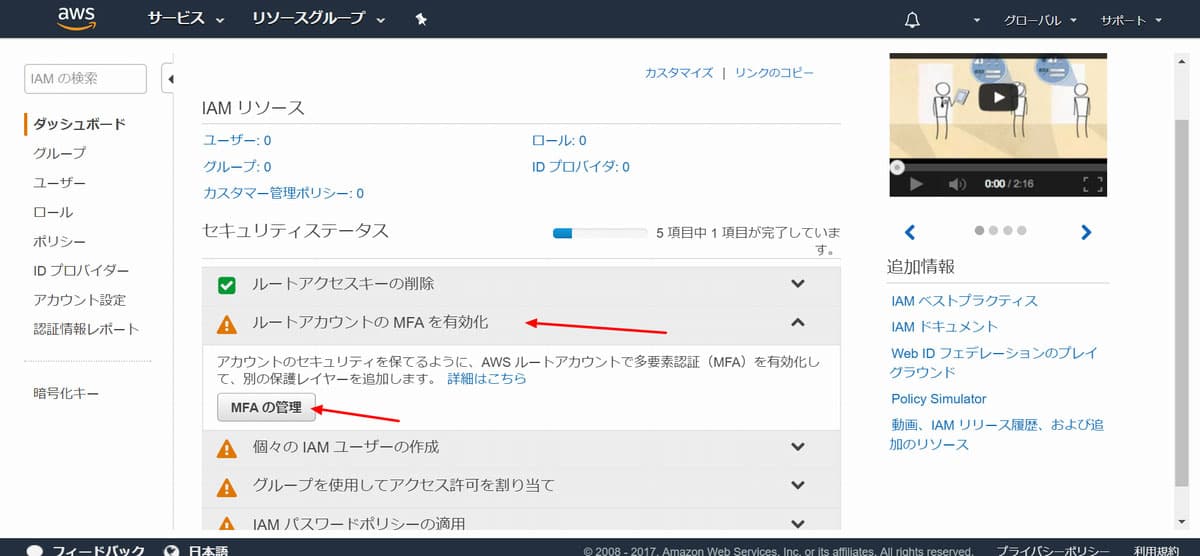This screenshot has height=556, width=1200.
Task: Click the 詳細はこちら link
Action: click(x=486, y=379)
